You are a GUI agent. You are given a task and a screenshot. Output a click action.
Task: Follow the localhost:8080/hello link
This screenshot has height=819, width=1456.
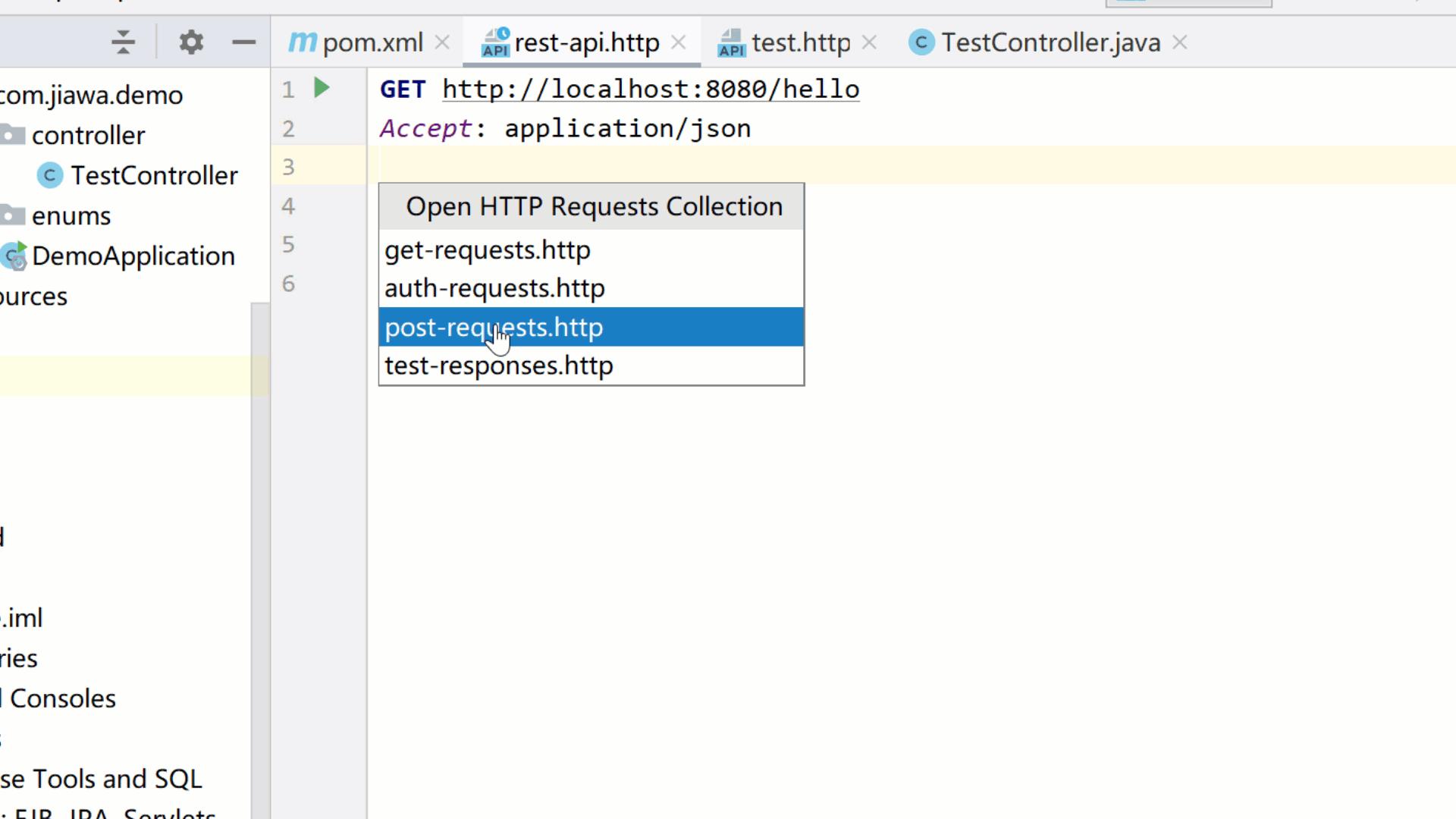coord(650,89)
